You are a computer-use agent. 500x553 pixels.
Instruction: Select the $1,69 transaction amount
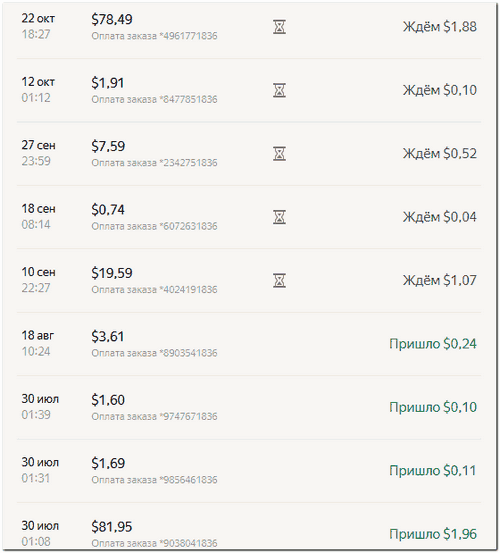click(x=108, y=463)
